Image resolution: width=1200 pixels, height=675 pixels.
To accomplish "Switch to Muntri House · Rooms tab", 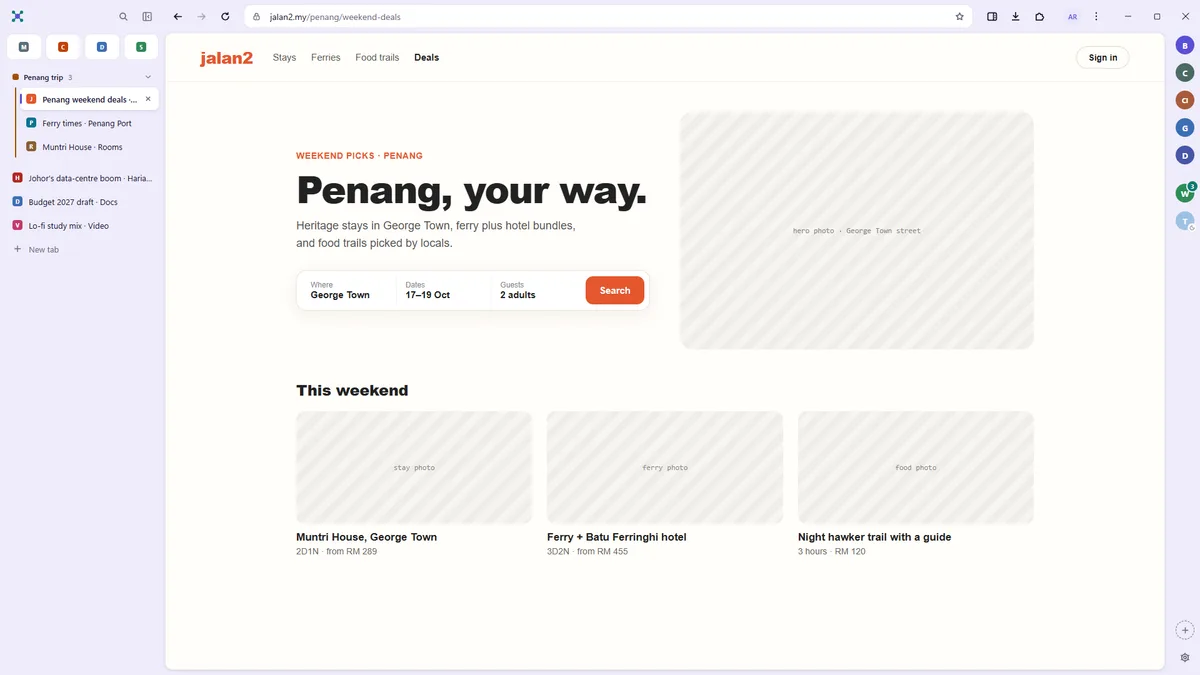I will point(88,147).
